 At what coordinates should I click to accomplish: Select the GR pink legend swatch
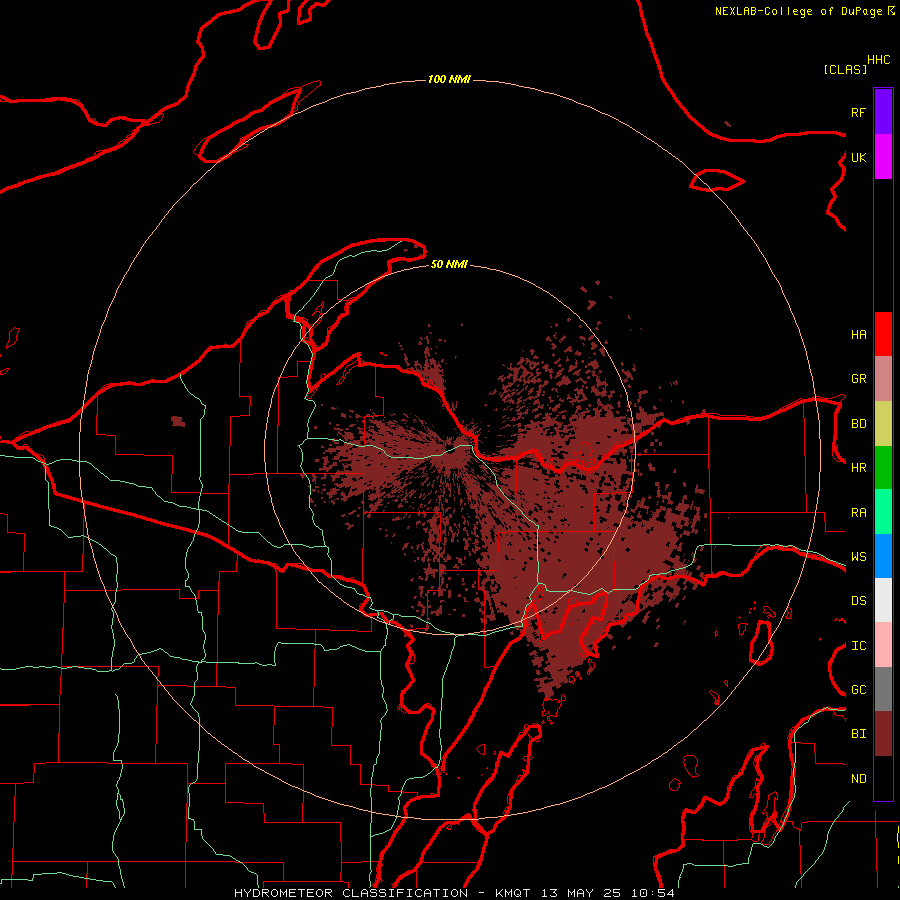click(883, 379)
